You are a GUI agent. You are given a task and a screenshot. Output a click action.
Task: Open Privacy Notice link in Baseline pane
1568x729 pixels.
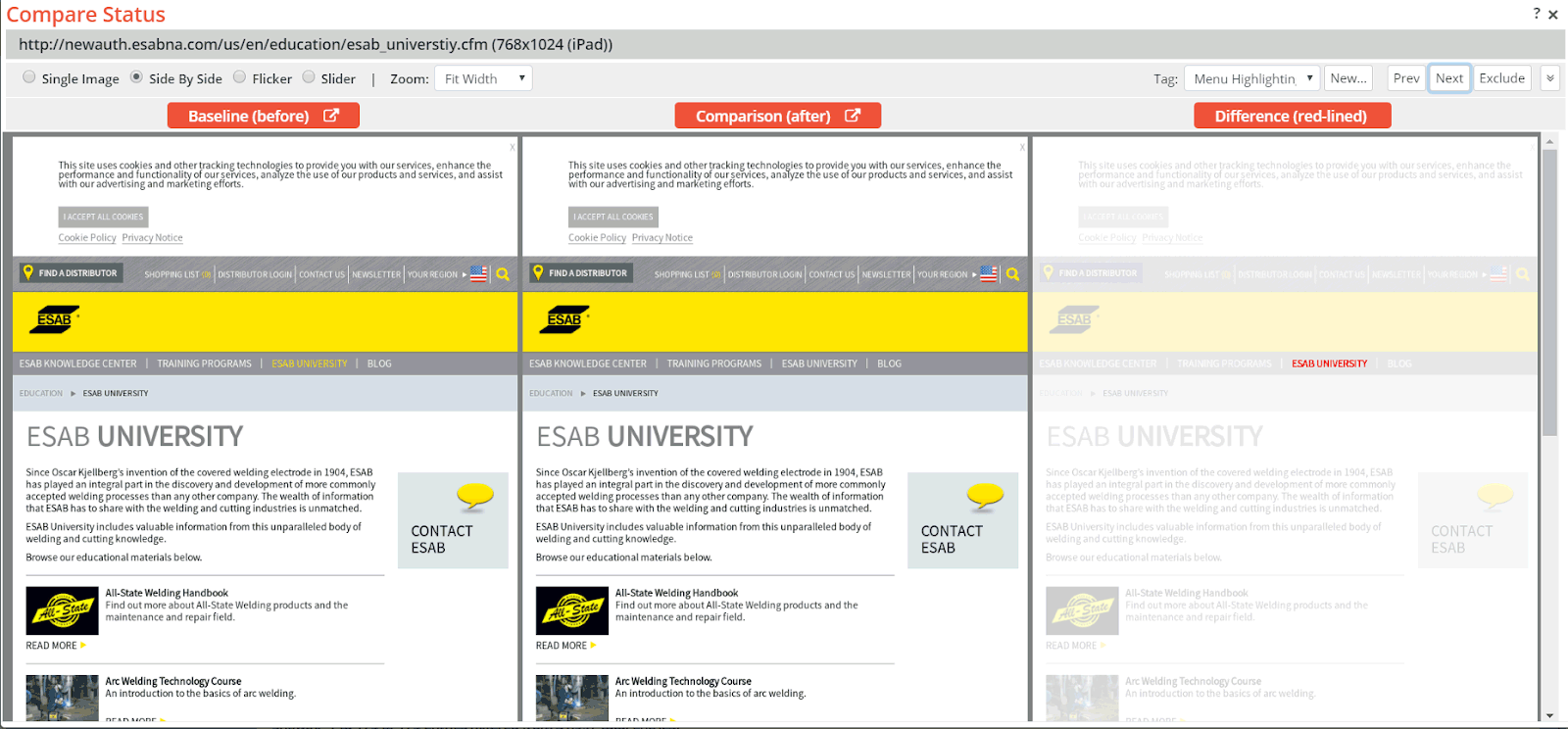point(152,238)
